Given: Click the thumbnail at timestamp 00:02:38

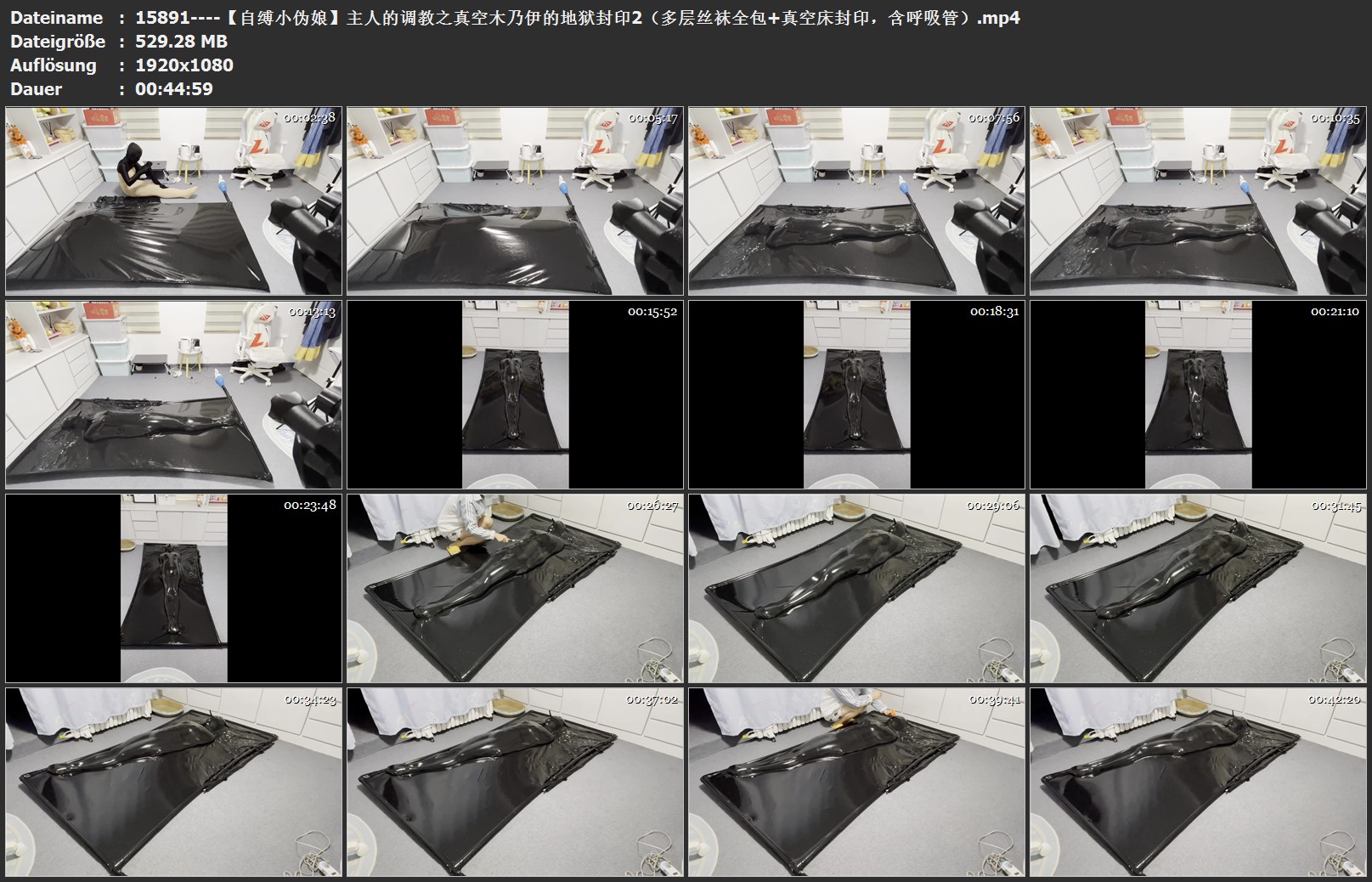Looking at the screenshot, I should (173, 201).
